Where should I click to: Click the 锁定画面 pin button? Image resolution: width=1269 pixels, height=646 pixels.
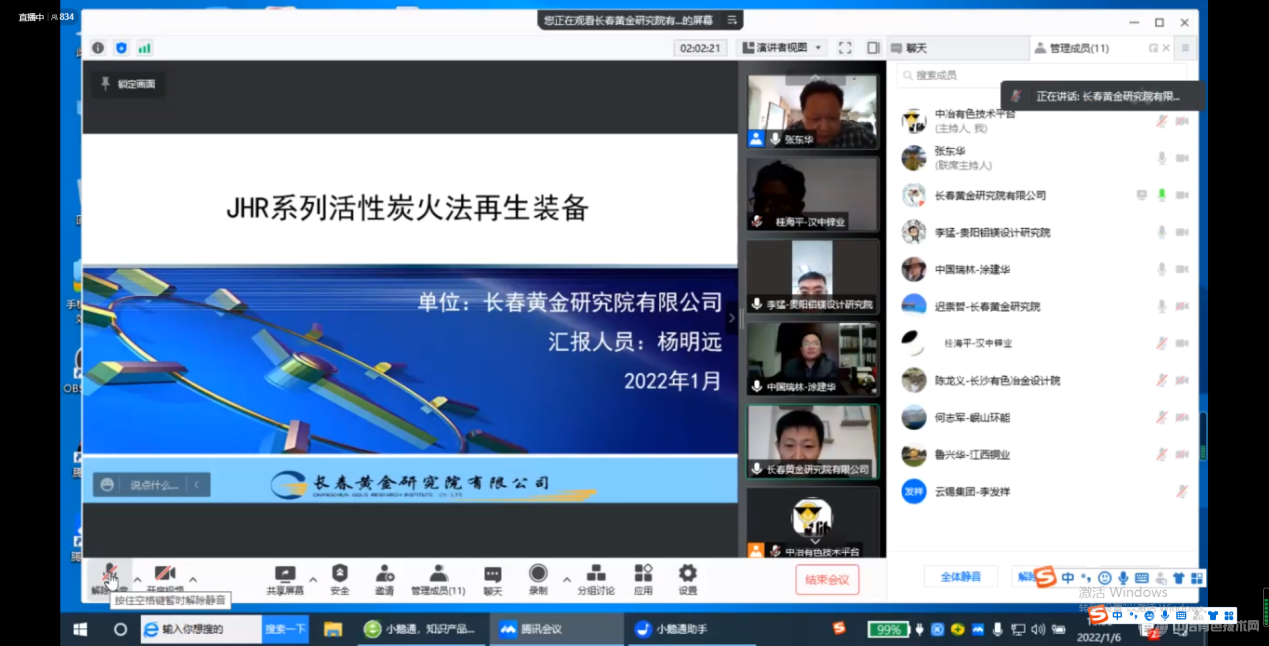click(127, 84)
